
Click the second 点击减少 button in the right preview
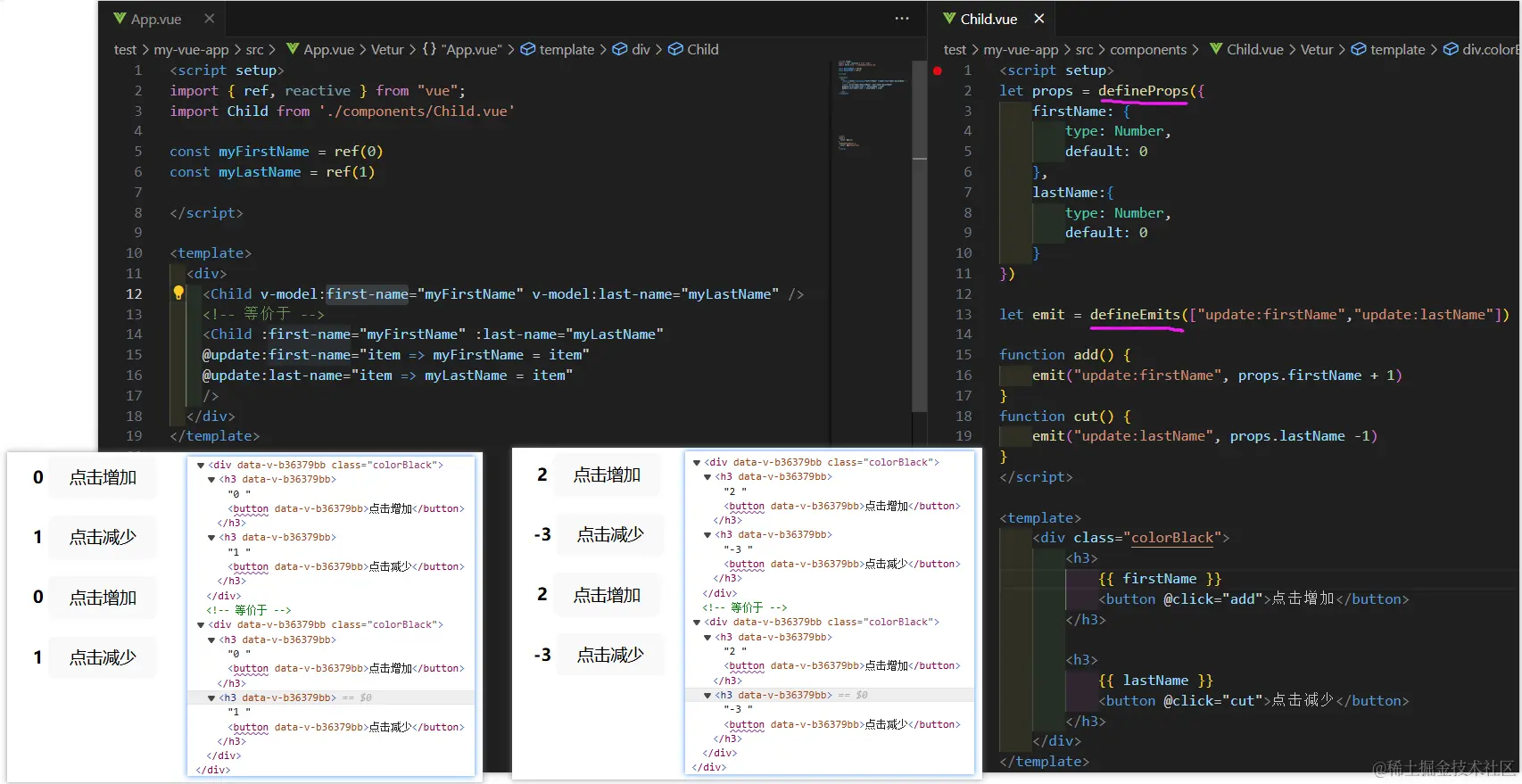[610, 655]
